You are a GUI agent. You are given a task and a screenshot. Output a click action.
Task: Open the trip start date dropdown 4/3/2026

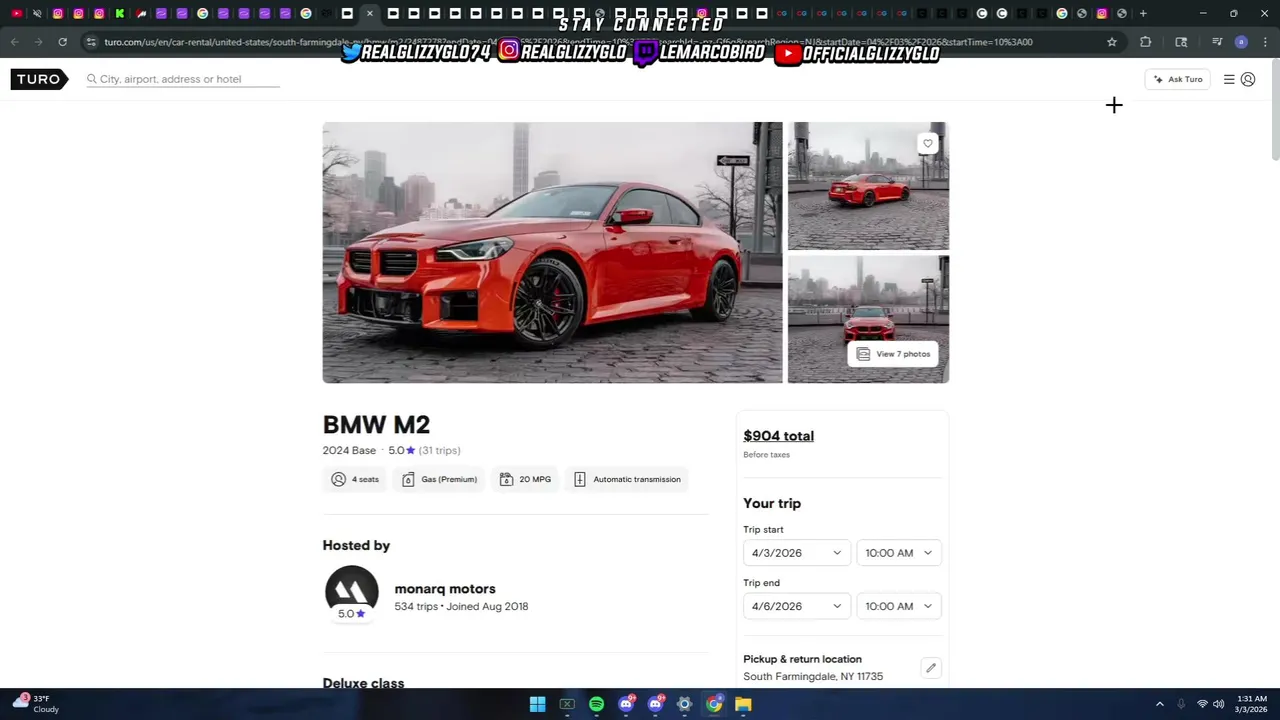797,553
